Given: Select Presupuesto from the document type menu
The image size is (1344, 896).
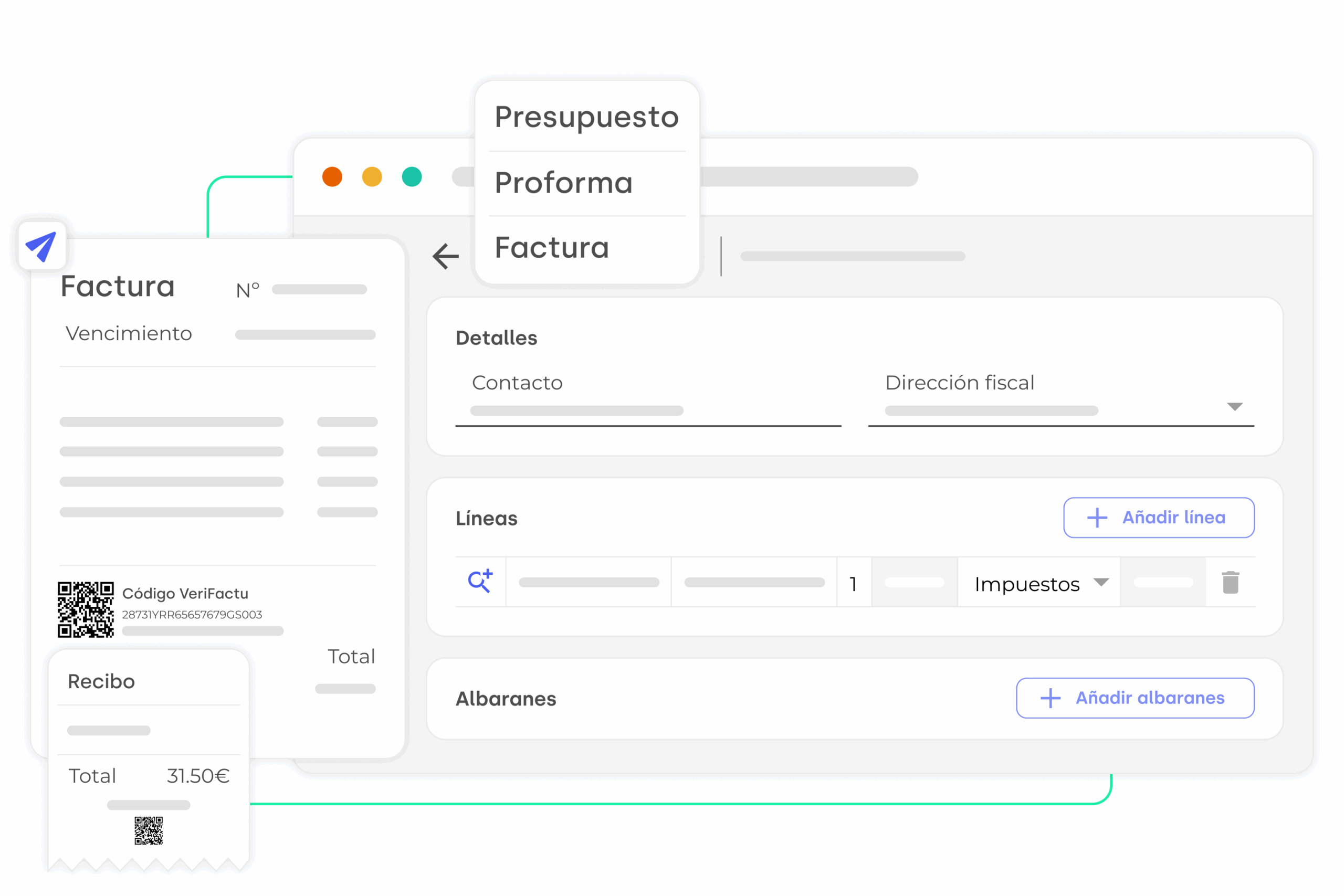Looking at the screenshot, I should click(x=587, y=117).
